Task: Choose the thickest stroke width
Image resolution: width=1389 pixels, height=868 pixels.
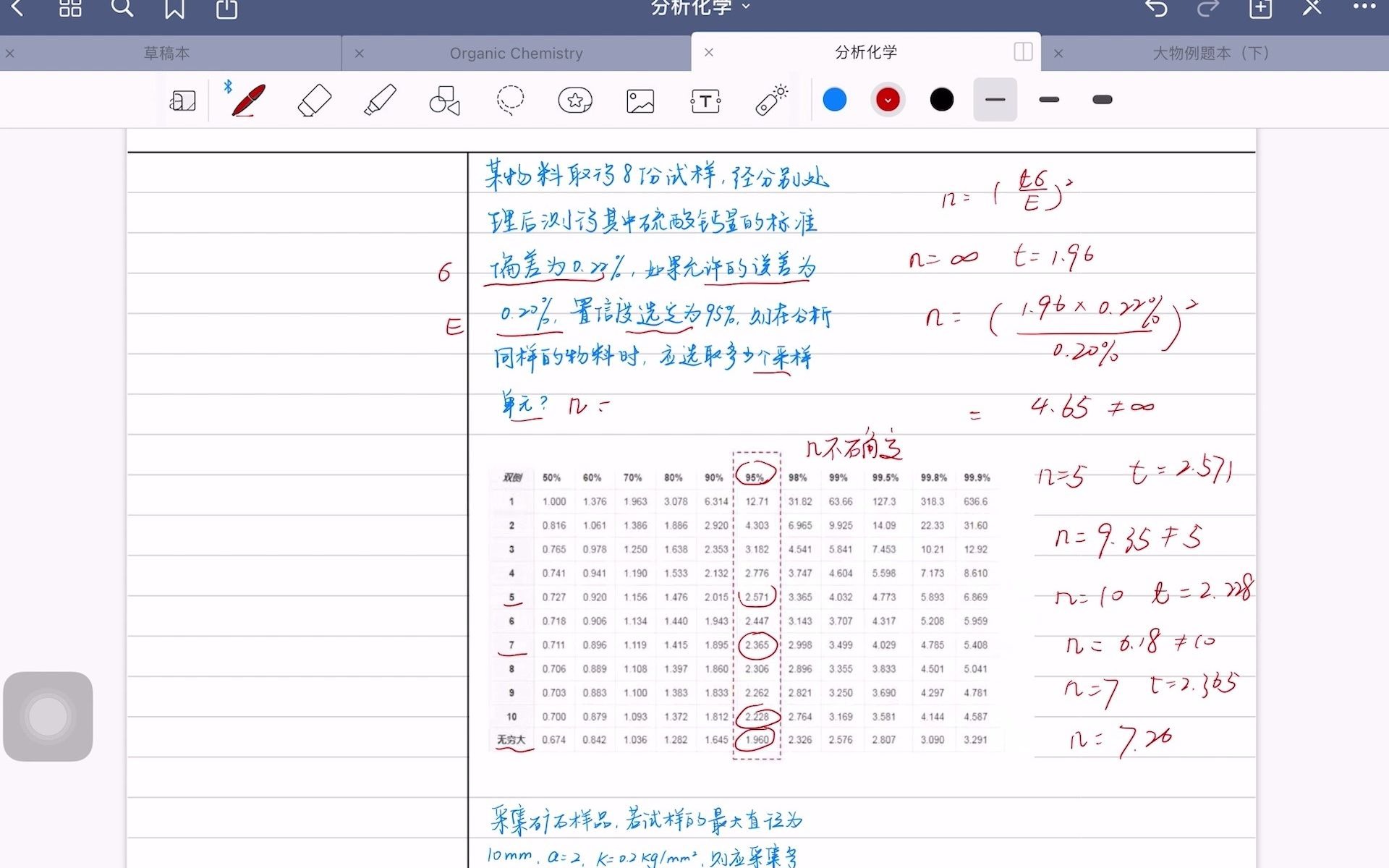Action: coord(1103,100)
